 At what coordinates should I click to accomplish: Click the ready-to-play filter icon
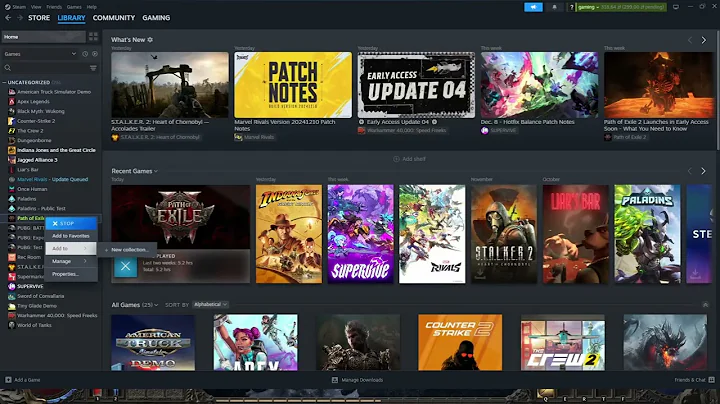pyautogui.click(x=95, y=54)
